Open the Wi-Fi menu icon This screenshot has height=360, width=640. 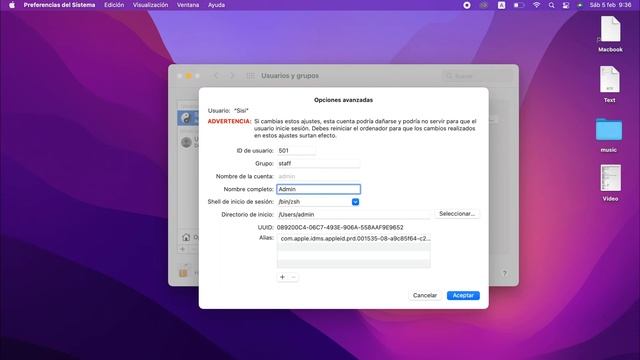click(x=536, y=5)
